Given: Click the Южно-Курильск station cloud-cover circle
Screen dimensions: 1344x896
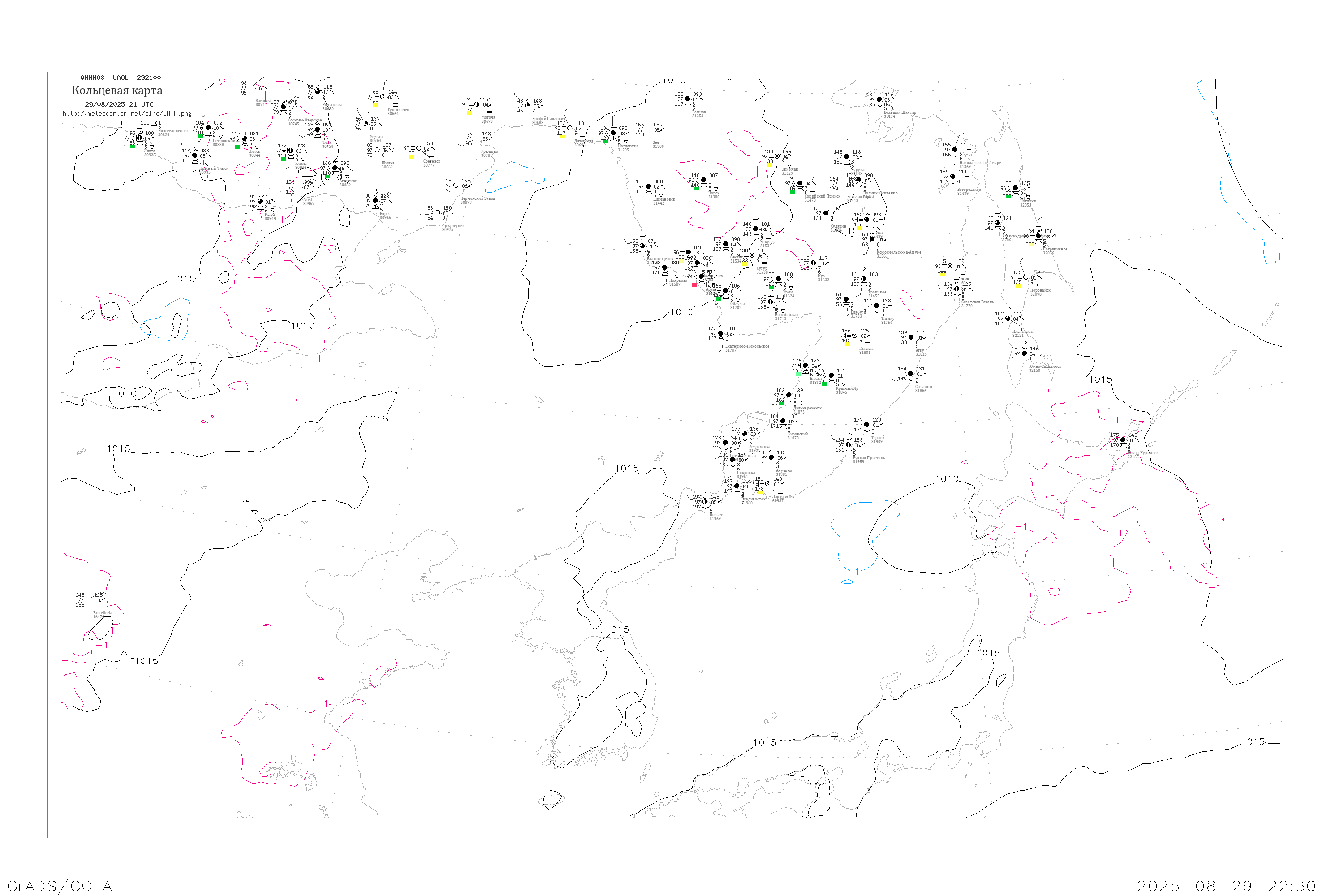Looking at the screenshot, I should [1123, 440].
